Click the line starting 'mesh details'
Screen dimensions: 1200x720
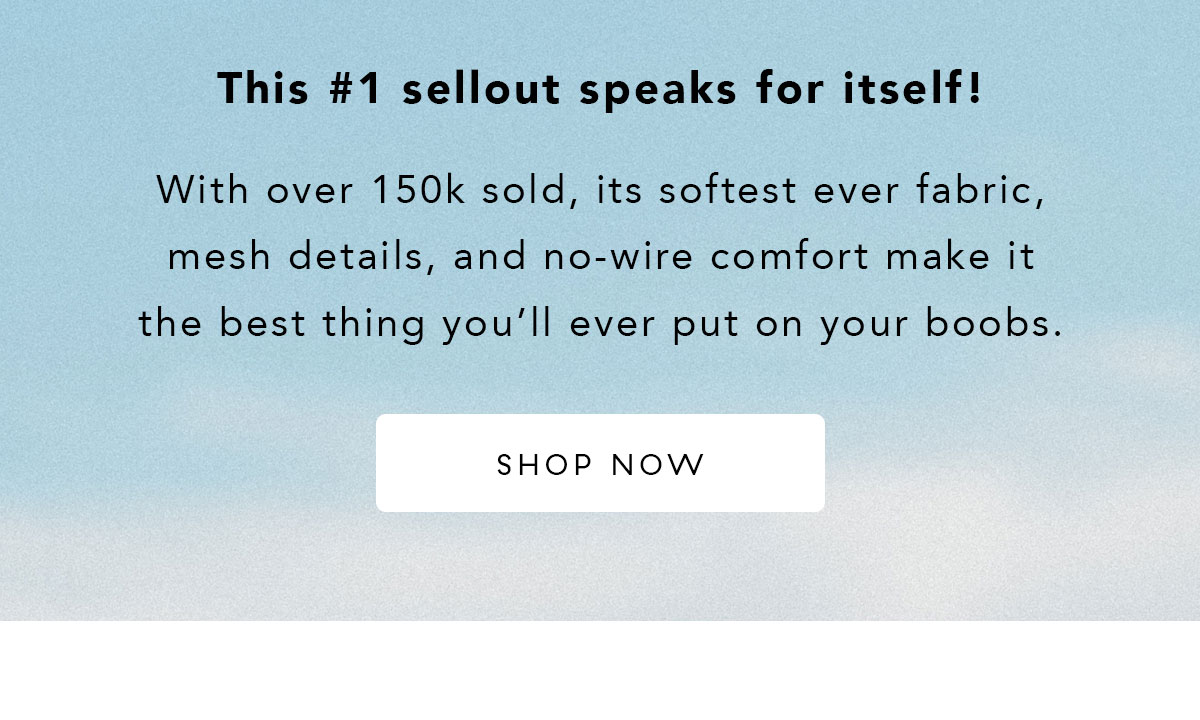tap(601, 257)
